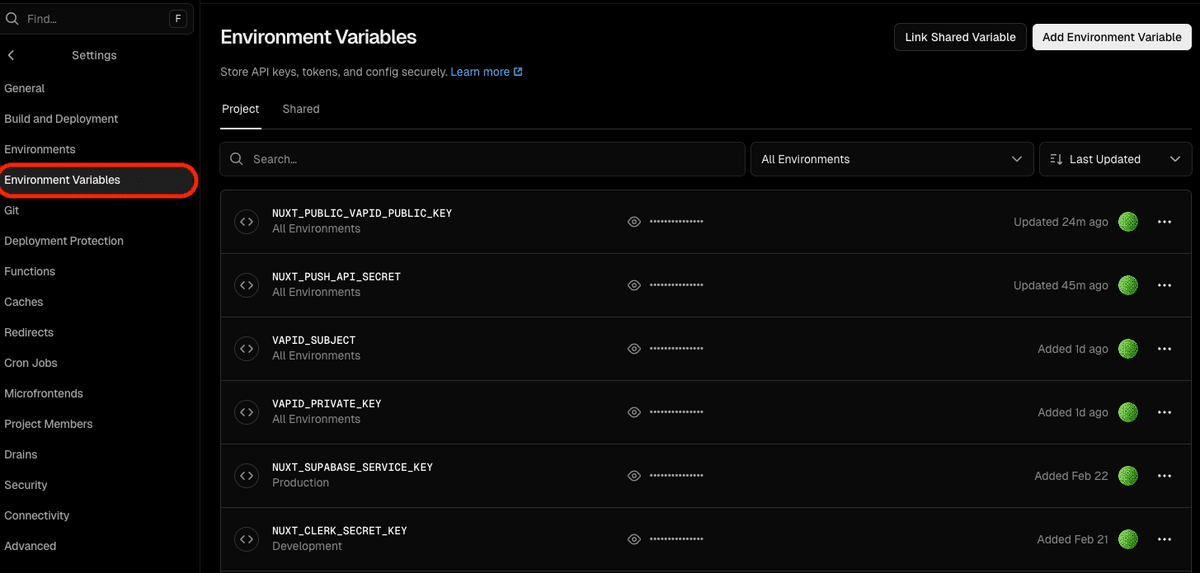The height and width of the screenshot is (573, 1200).
Task: Click Add Environment Variable button
Action: [1112, 37]
